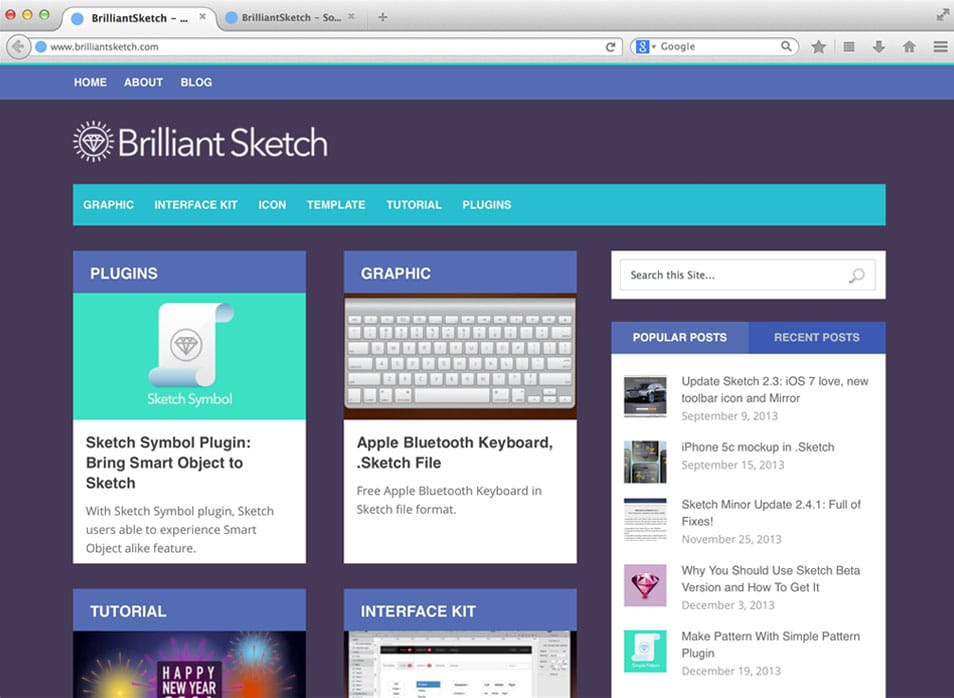Click the Simple Pattern Plugin teal thumbnail

coord(645,651)
